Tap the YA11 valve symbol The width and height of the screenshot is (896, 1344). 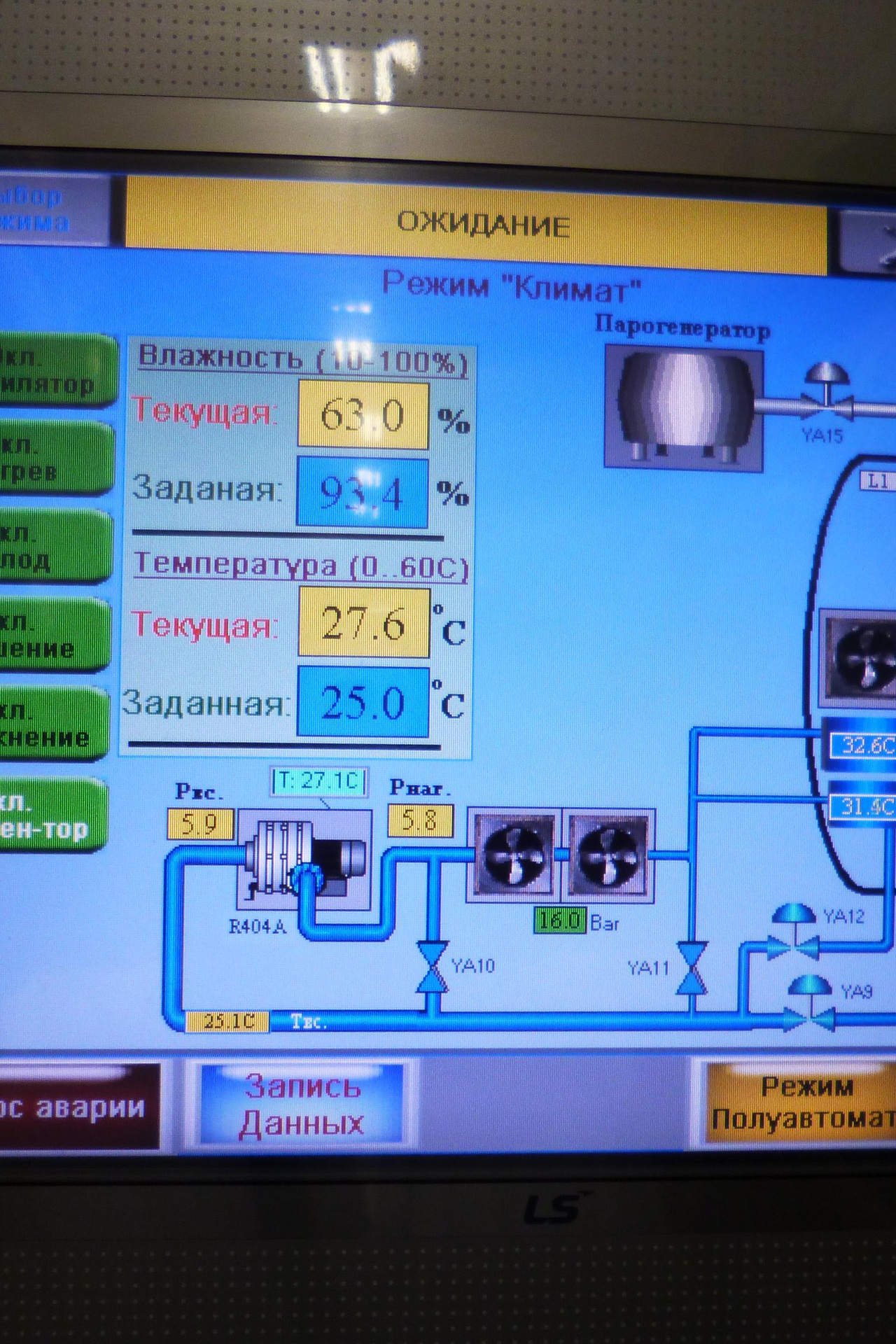click(x=692, y=969)
